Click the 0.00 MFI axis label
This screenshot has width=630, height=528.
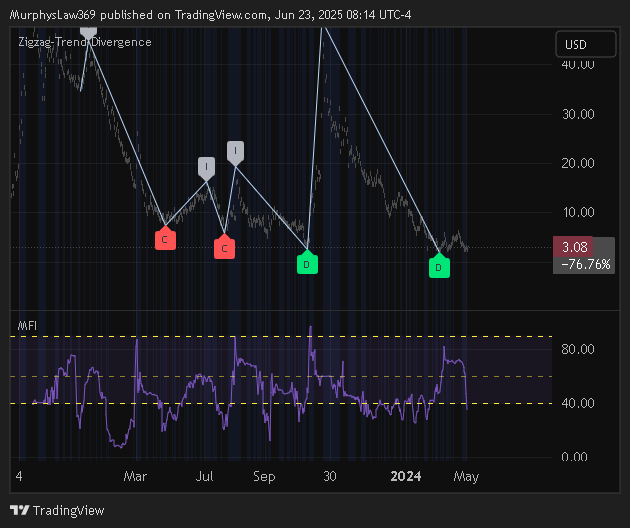[x=574, y=456]
